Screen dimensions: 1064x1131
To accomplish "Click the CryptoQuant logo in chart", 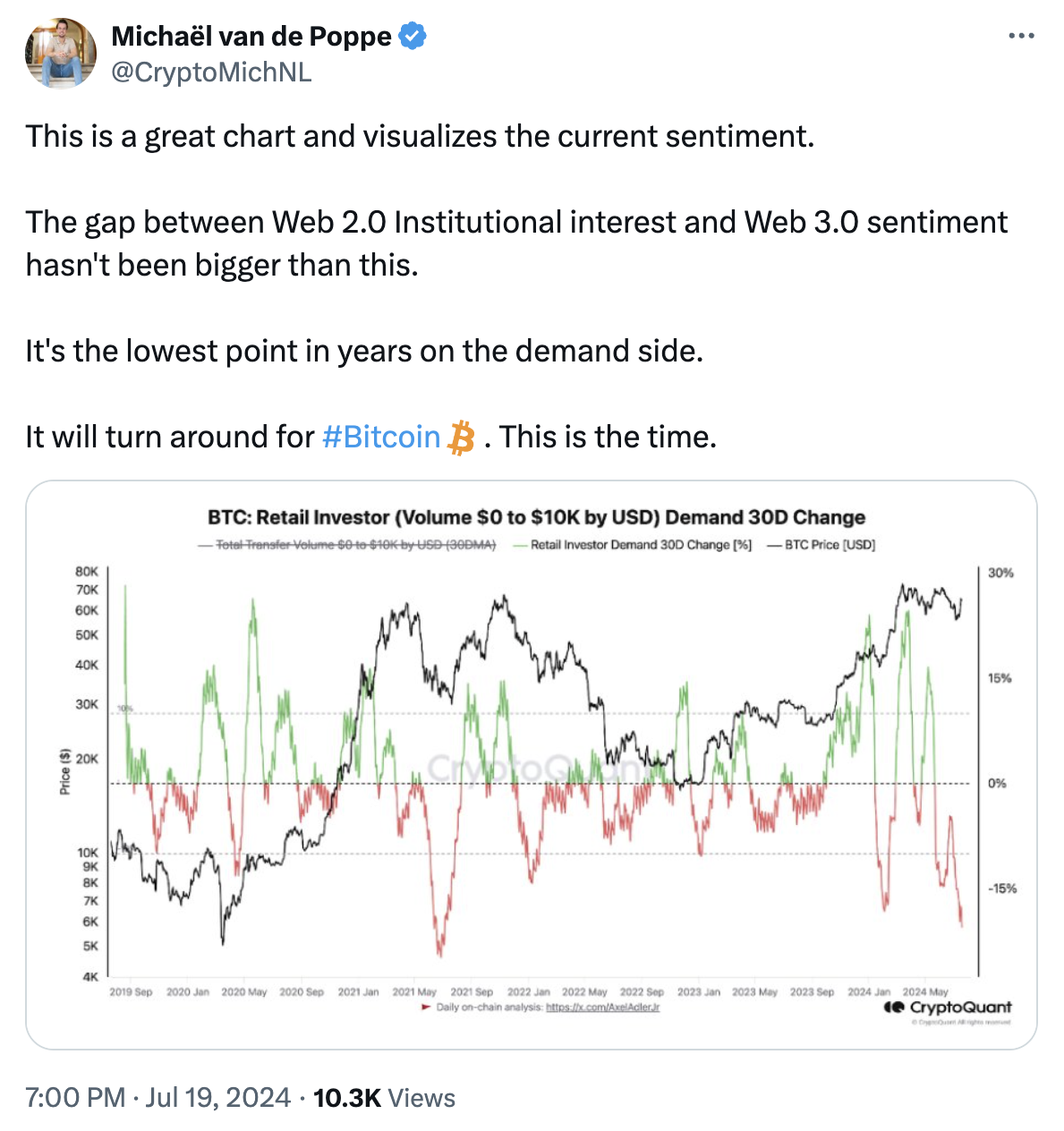I will click(x=948, y=1008).
